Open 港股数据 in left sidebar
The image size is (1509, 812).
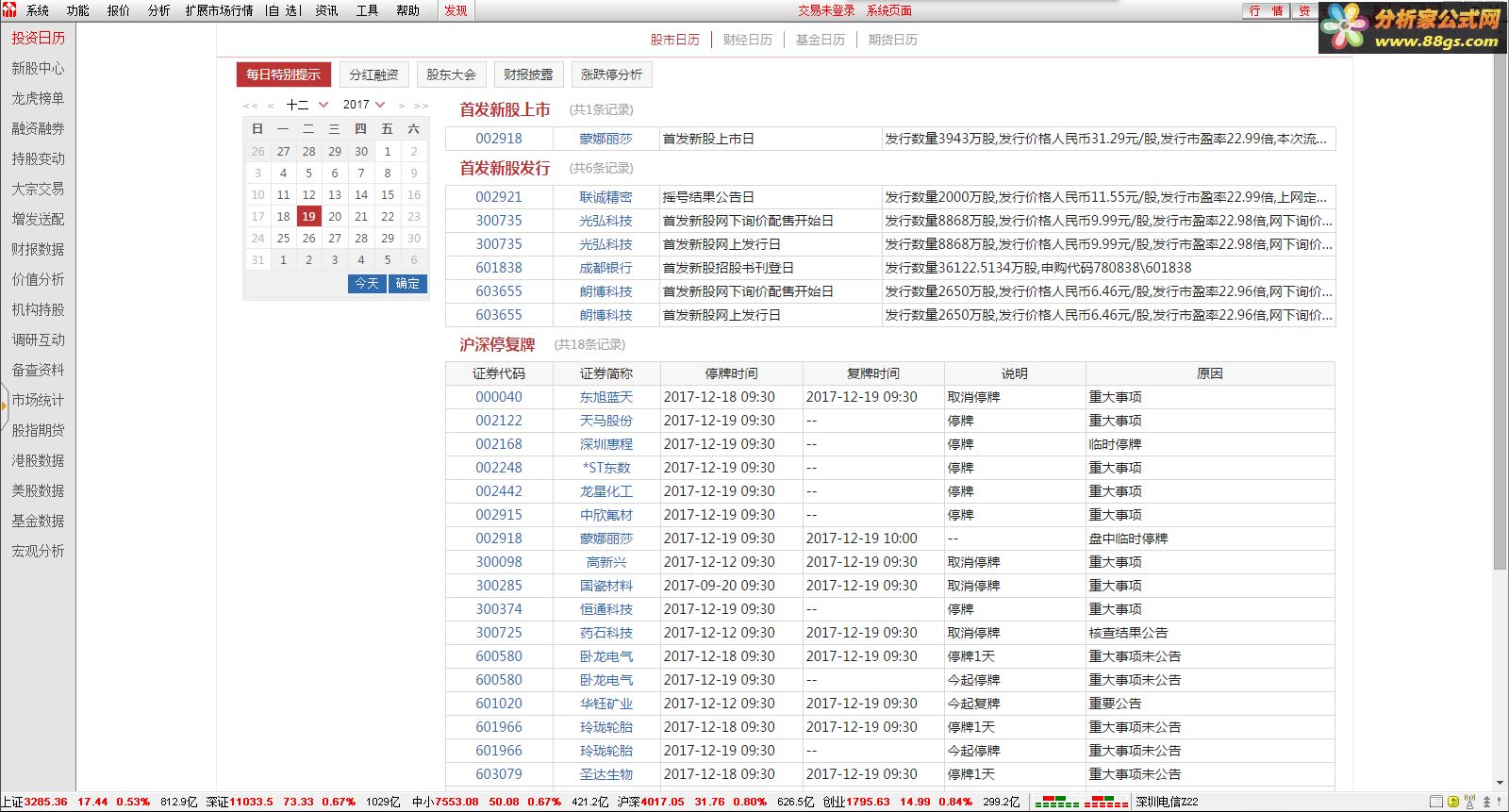38,460
